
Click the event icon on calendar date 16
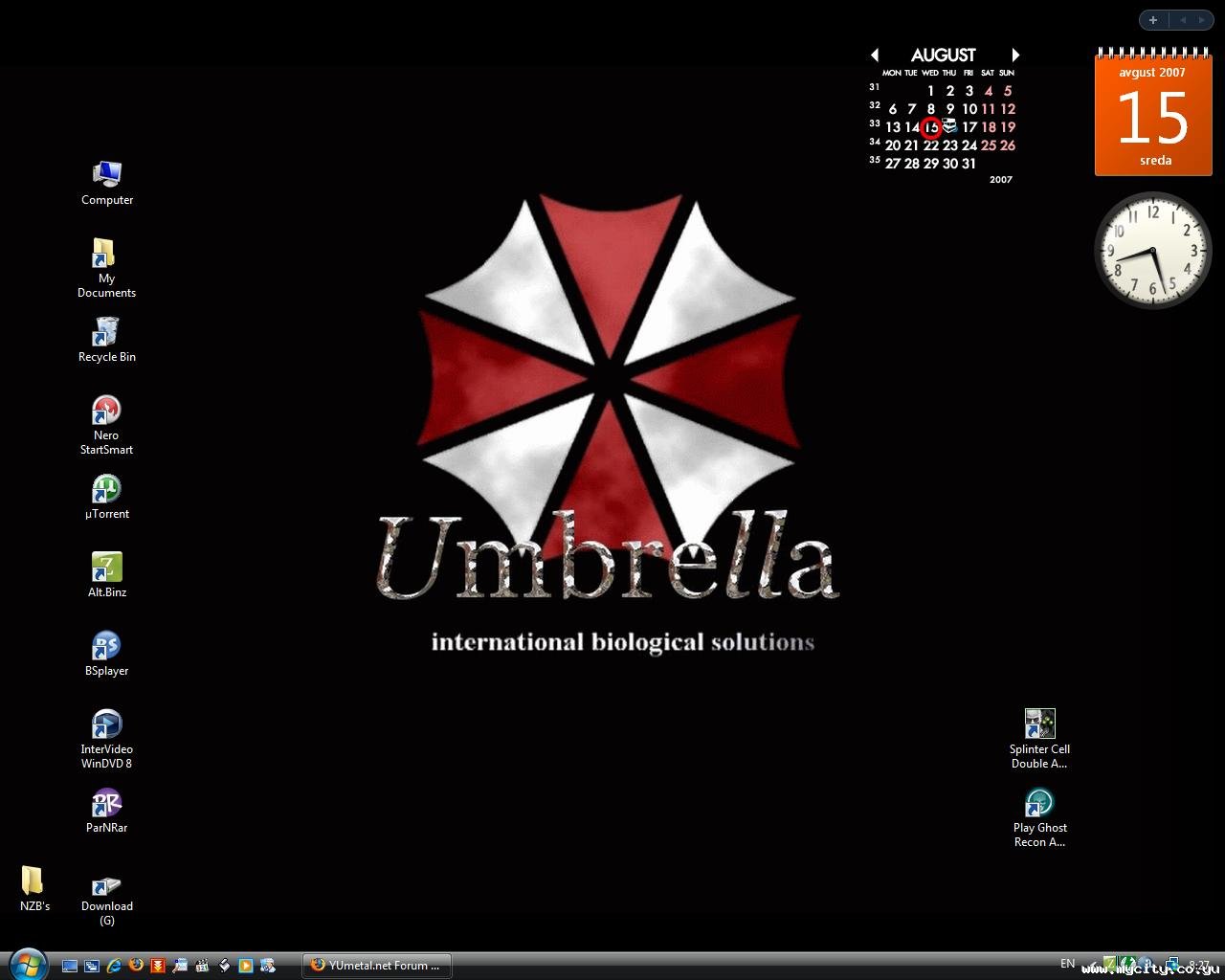(x=949, y=126)
